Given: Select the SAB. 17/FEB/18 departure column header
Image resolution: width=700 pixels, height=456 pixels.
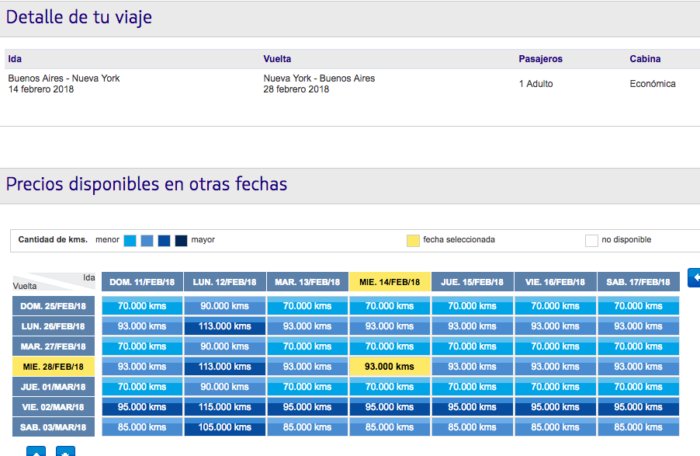Looking at the screenshot, I should 638,283.
